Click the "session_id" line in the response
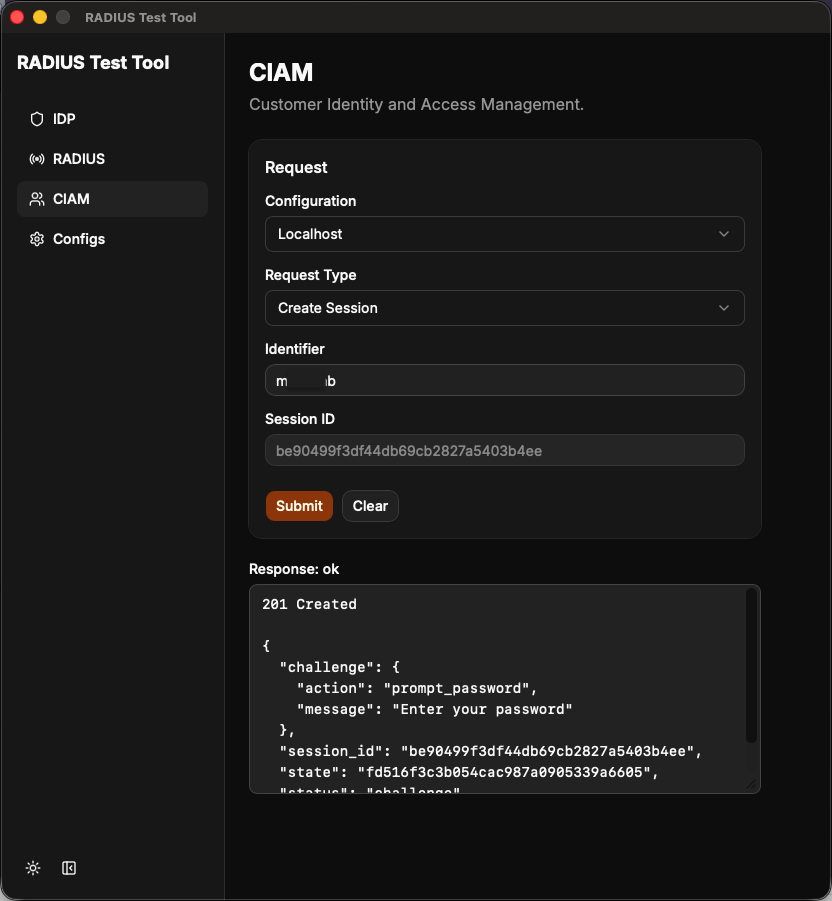The width and height of the screenshot is (832, 901). coord(491,752)
